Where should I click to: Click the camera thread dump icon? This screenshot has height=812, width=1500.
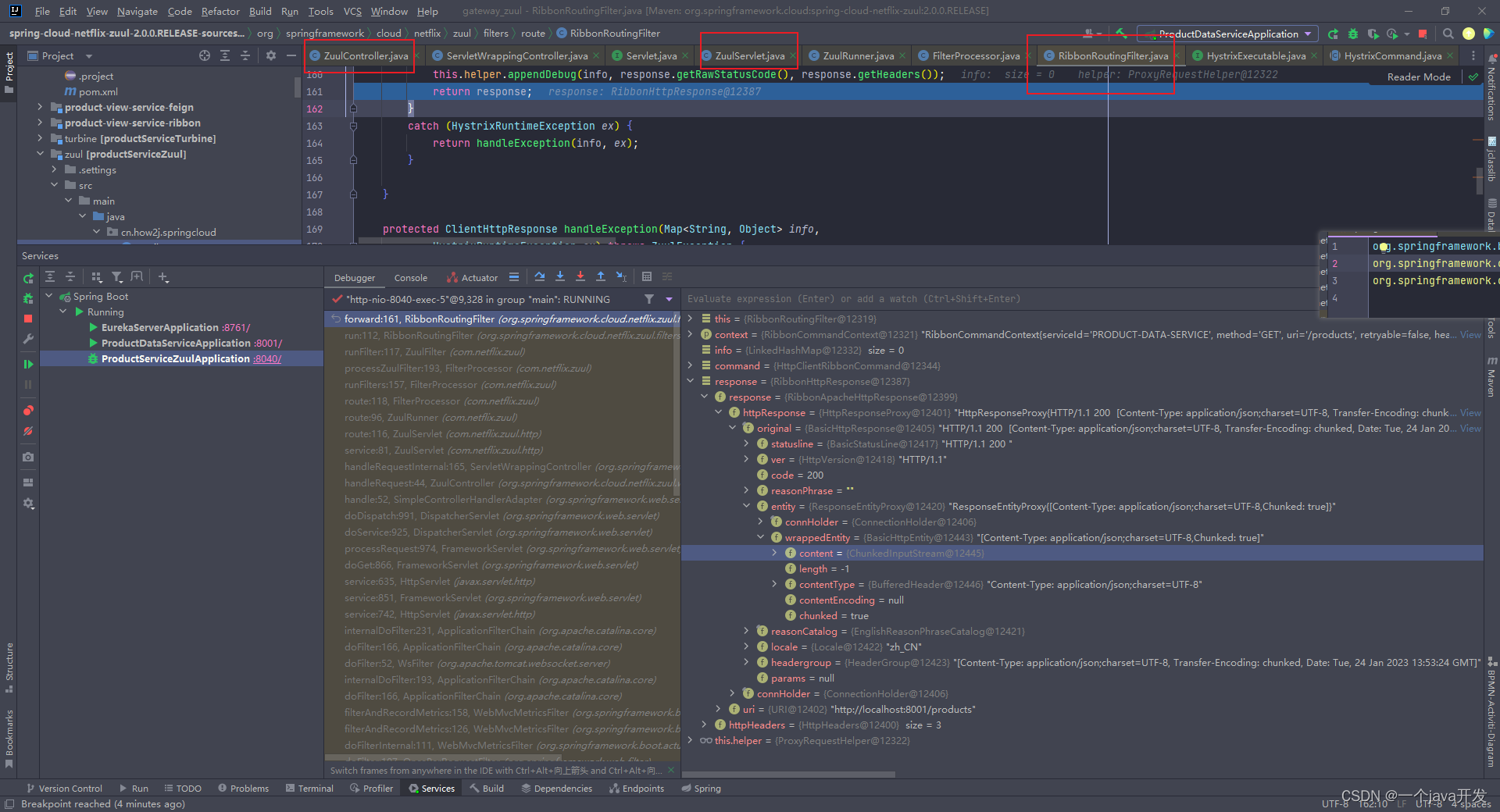28,457
